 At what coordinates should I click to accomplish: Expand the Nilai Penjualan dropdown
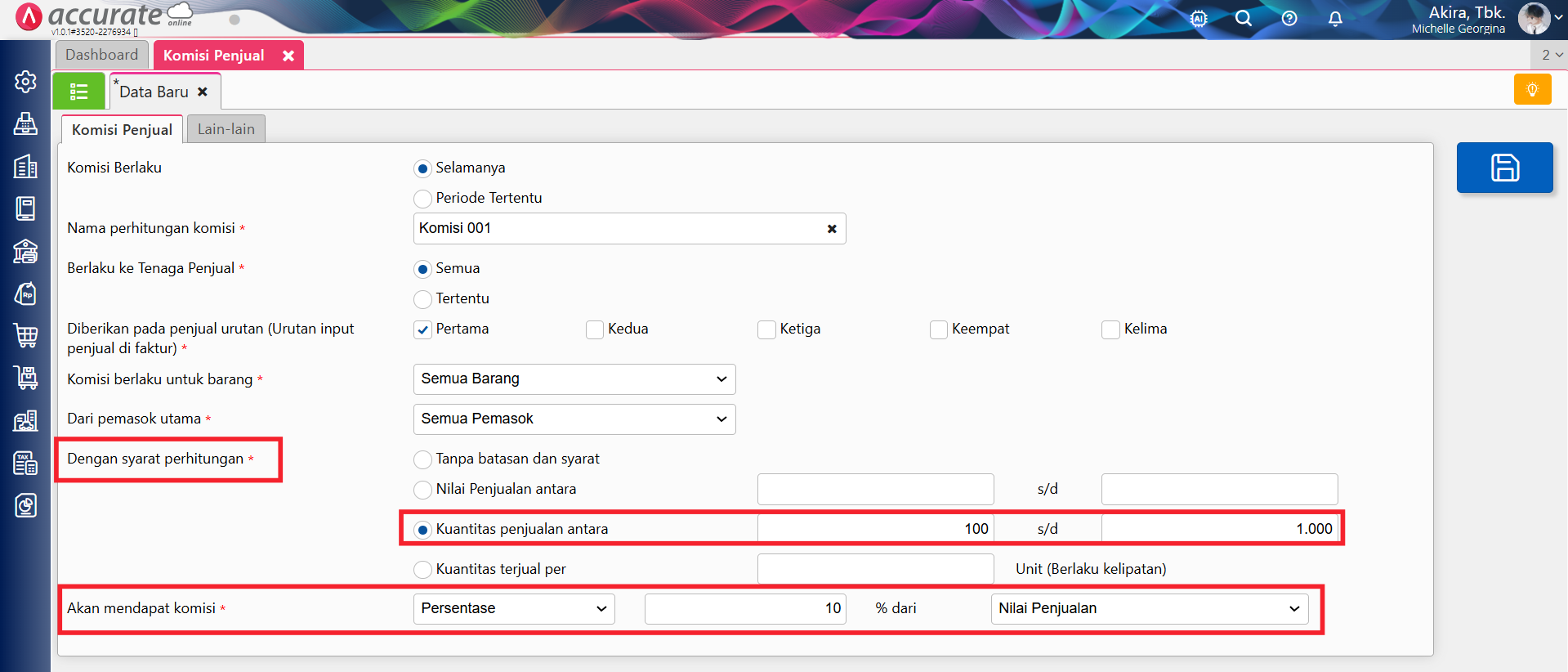1149,609
